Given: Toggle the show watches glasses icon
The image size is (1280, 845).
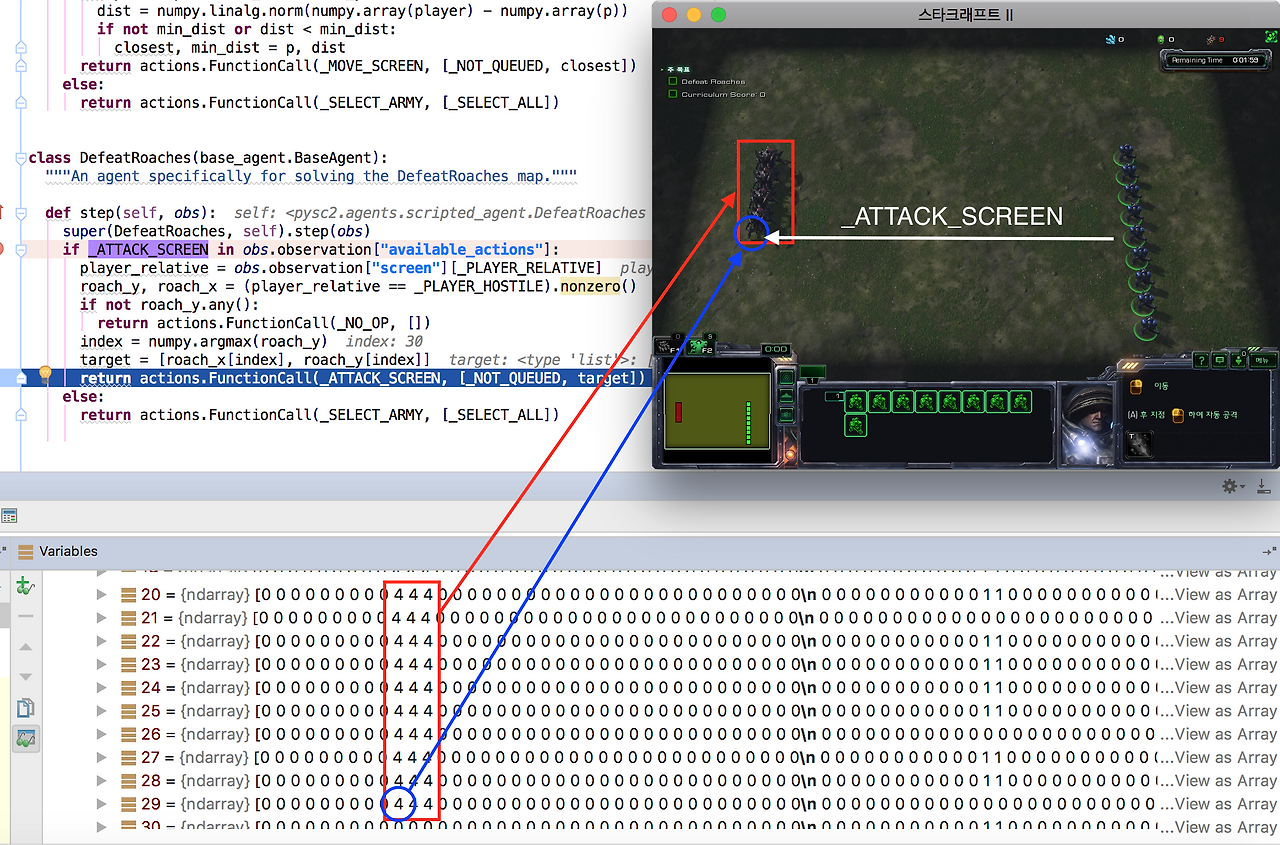Looking at the screenshot, I should tap(26, 739).
